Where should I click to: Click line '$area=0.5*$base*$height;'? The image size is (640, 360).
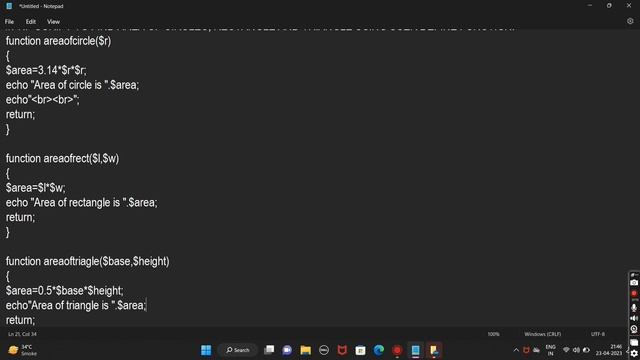[x=64, y=291]
